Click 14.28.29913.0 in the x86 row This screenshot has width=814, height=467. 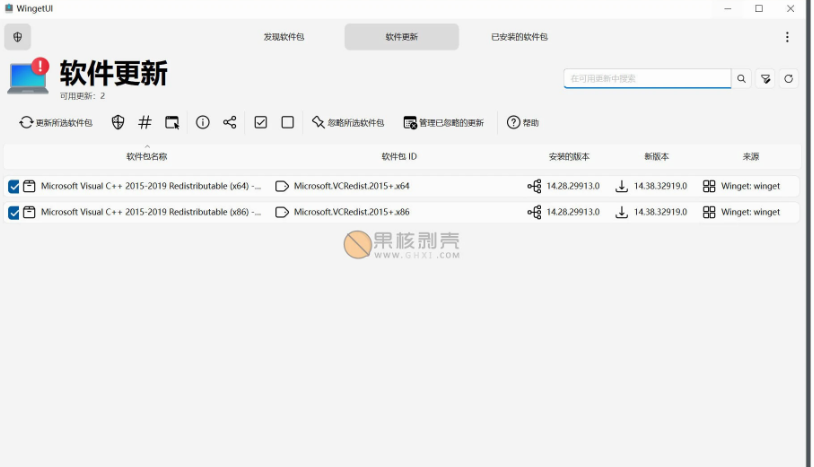pos(573,212)
